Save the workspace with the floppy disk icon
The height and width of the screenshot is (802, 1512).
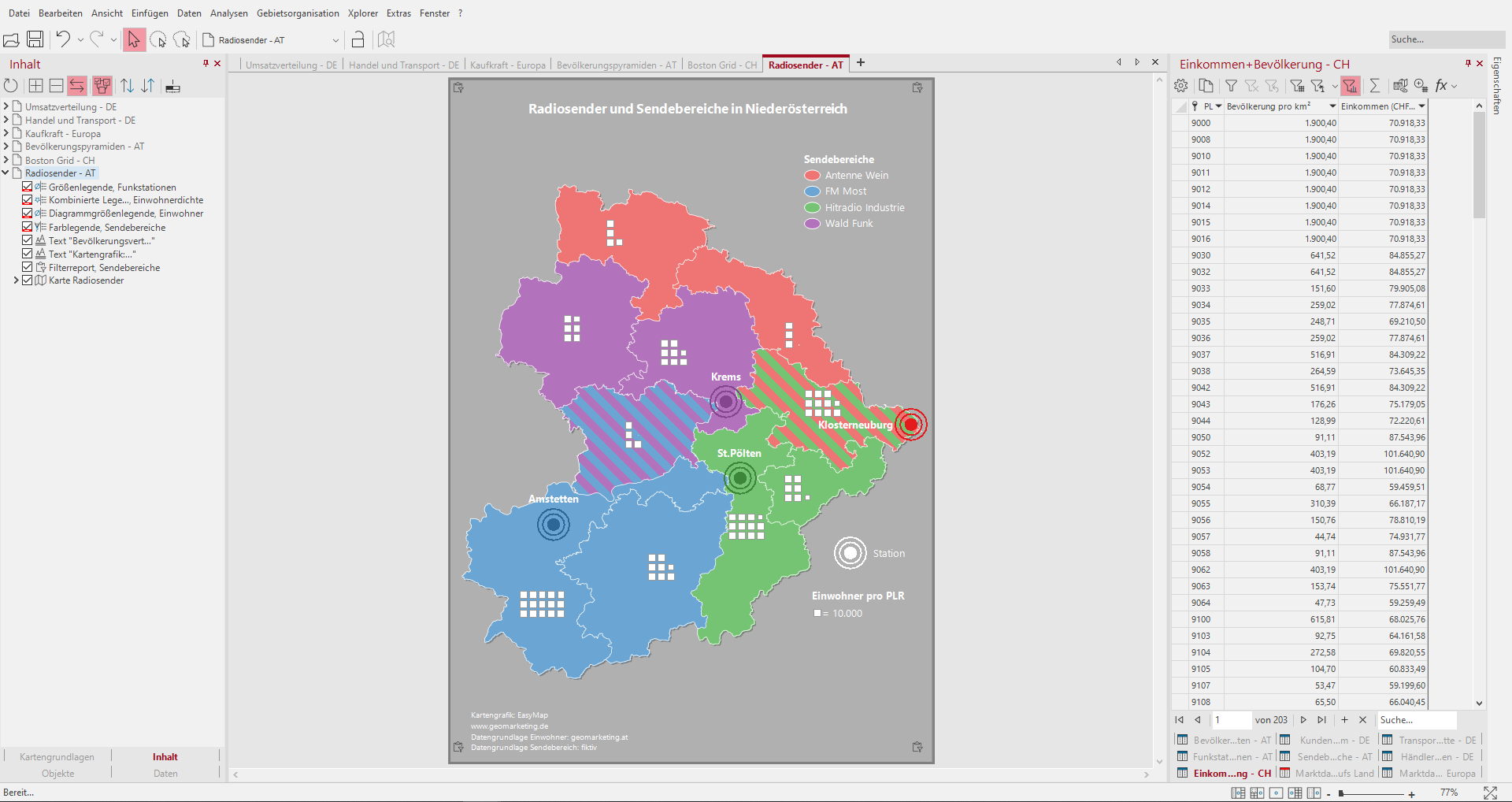click(x=35, y=39)
